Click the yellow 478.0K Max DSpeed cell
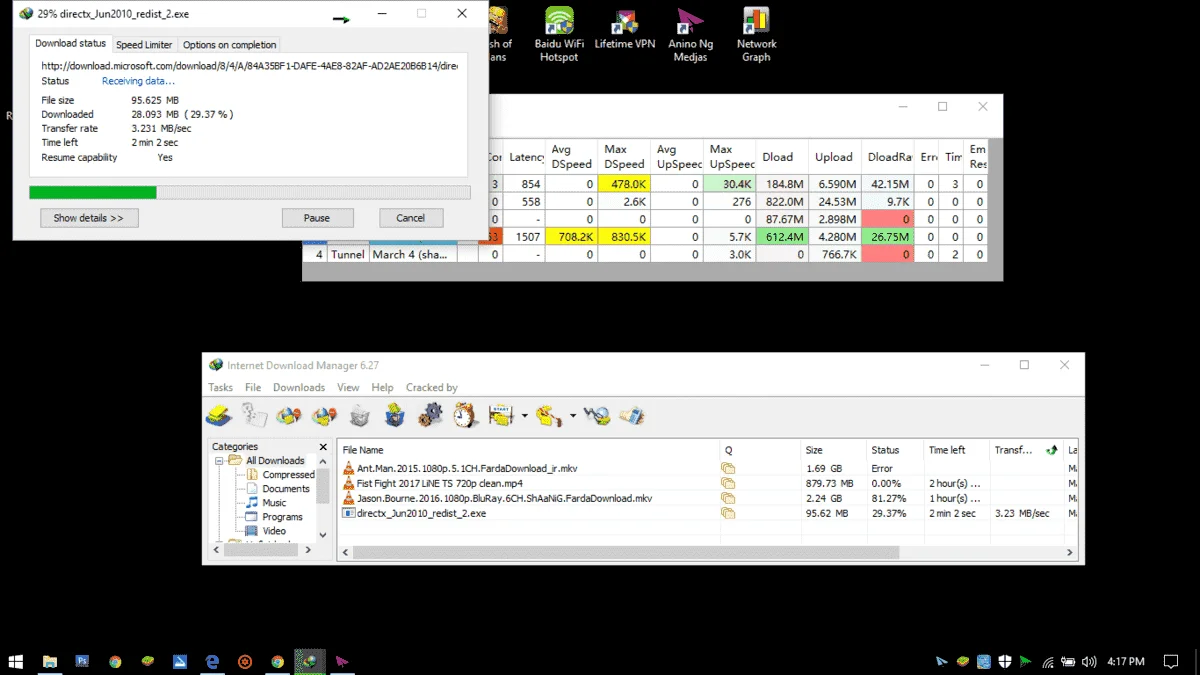 624,184
